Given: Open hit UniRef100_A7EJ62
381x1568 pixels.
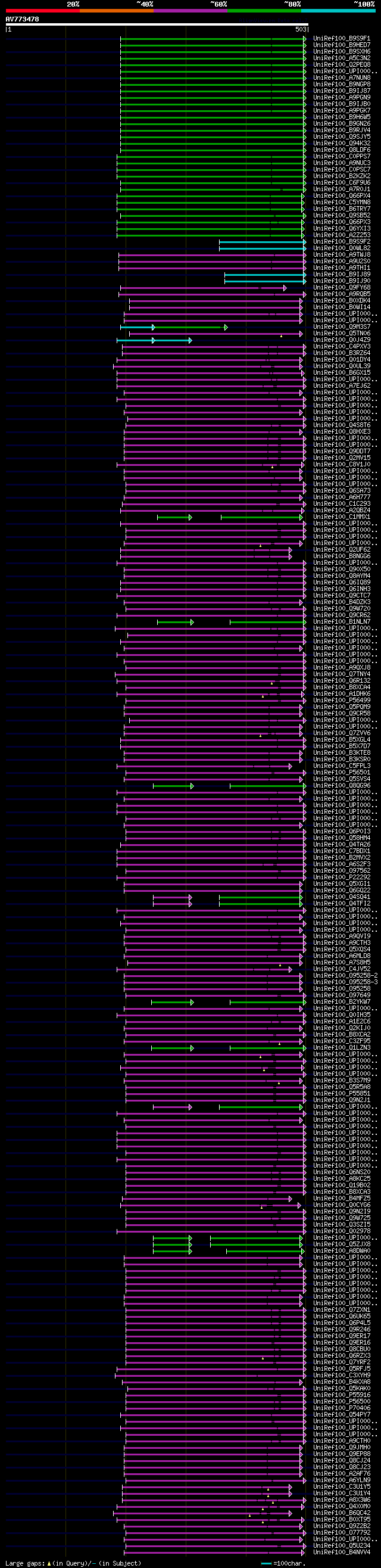Looking at the screenshot, I should pos(342,387).
